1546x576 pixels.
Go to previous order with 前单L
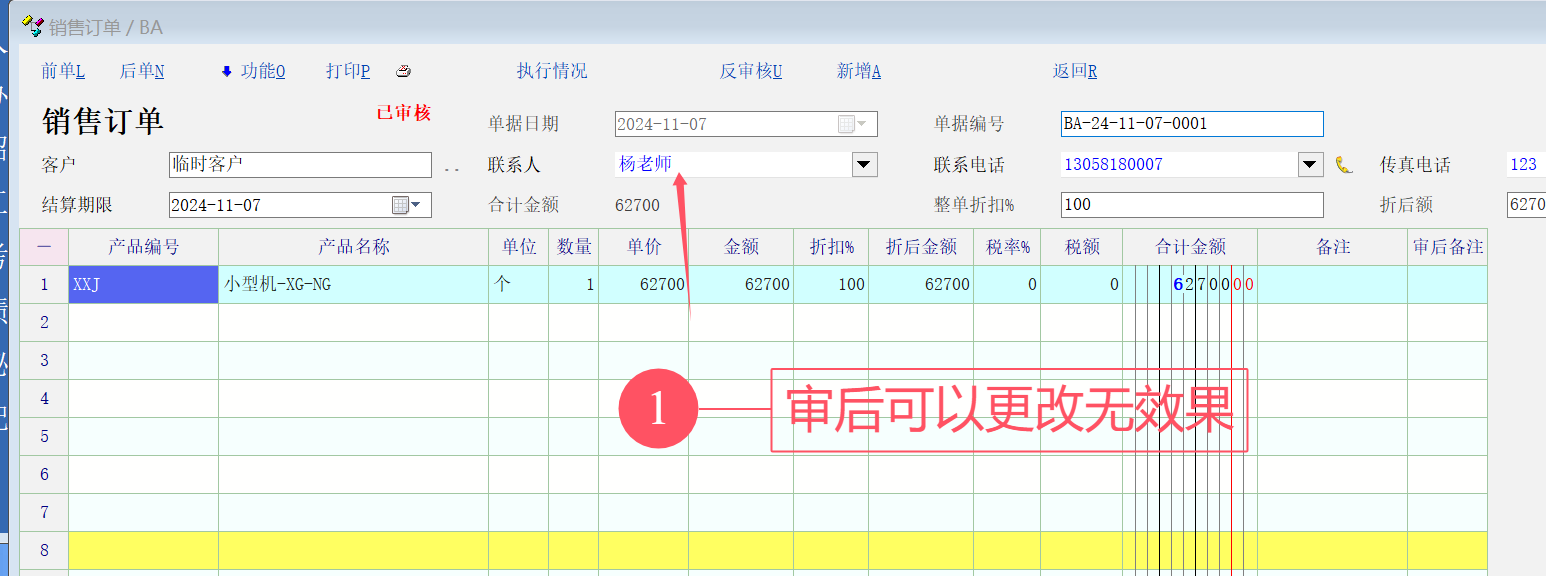tap(63, 71)
